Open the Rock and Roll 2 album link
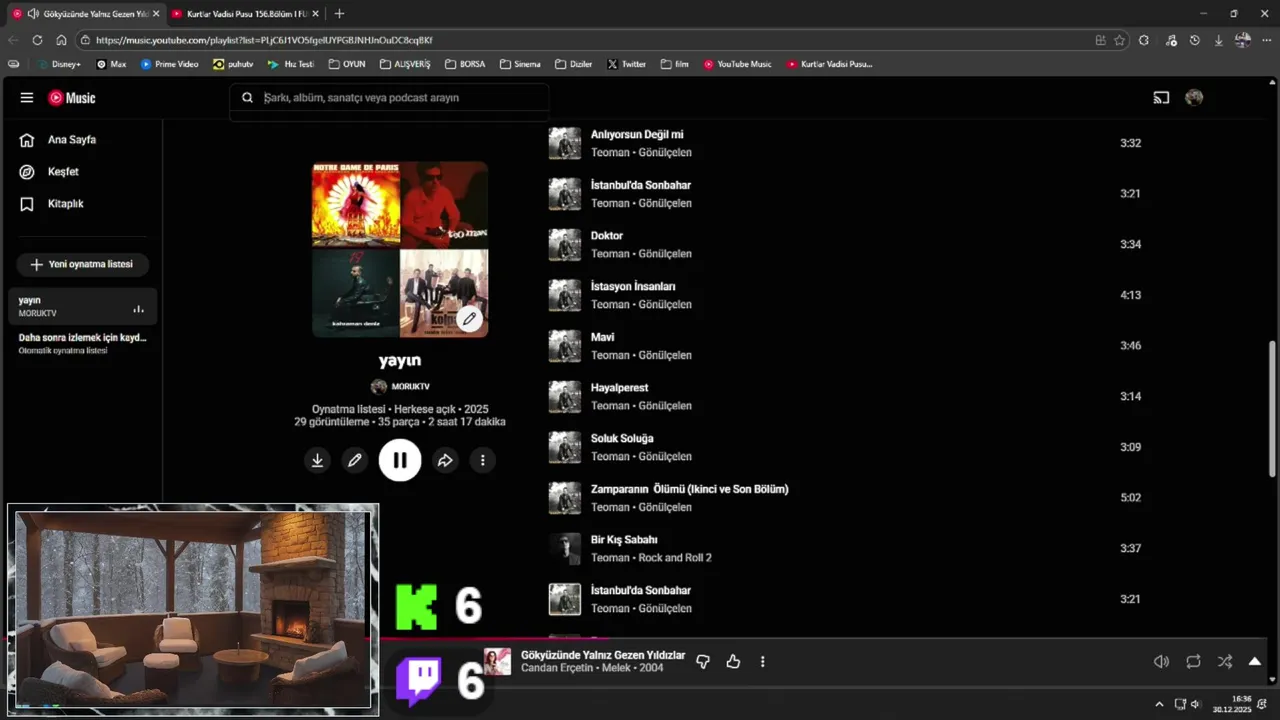The image size is (1280, 720). tap(675, 558)
